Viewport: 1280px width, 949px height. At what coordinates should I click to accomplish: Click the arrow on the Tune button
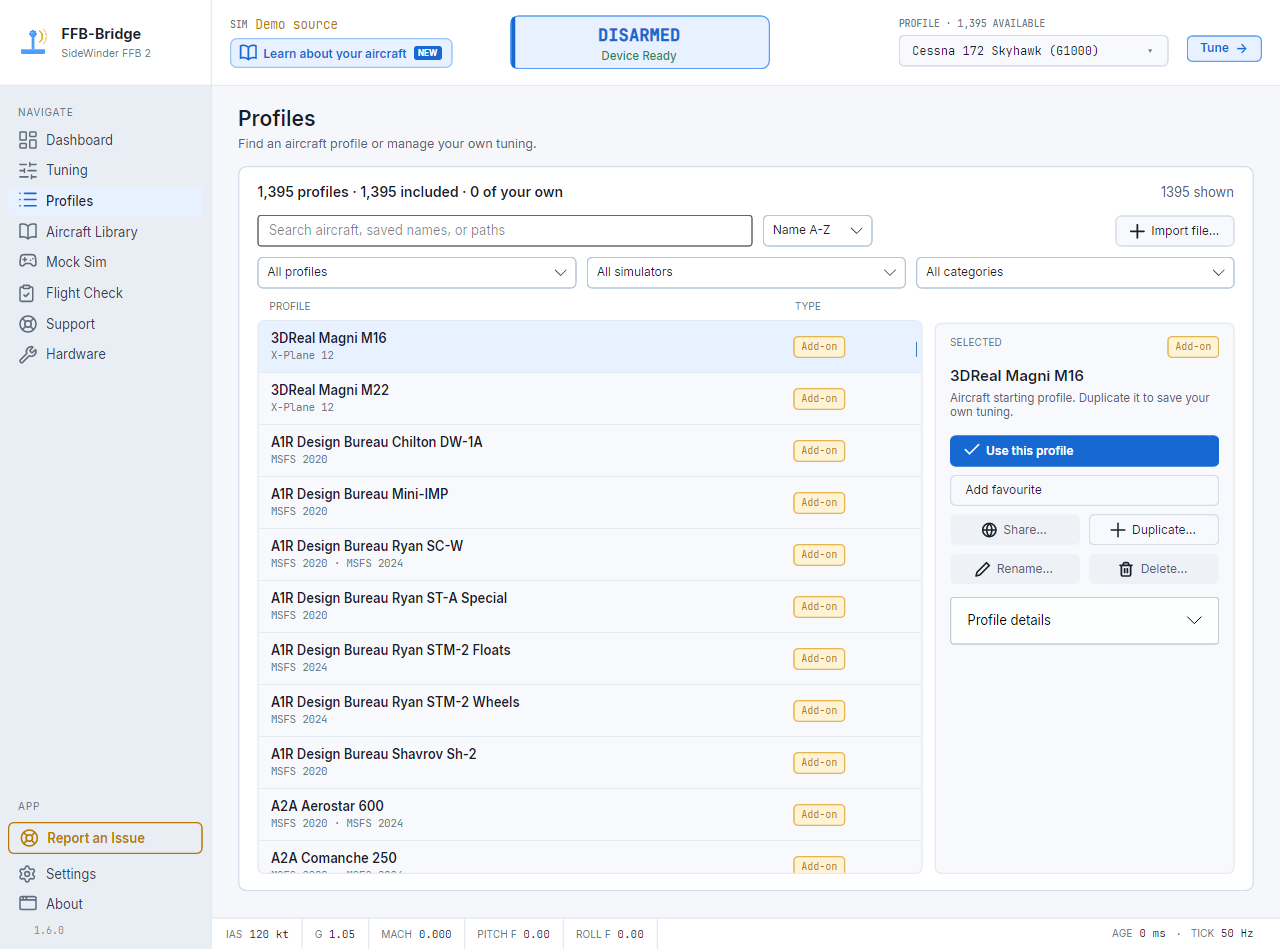pyautogui.click(x=1242, y=48)
